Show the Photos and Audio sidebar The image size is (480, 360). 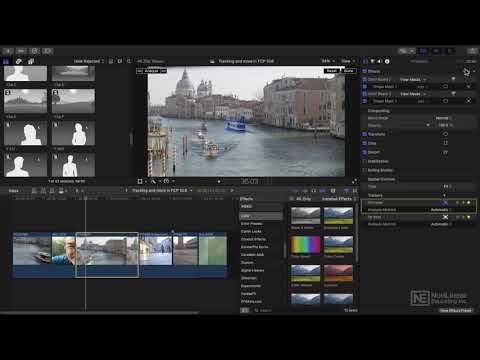[18, 61]
